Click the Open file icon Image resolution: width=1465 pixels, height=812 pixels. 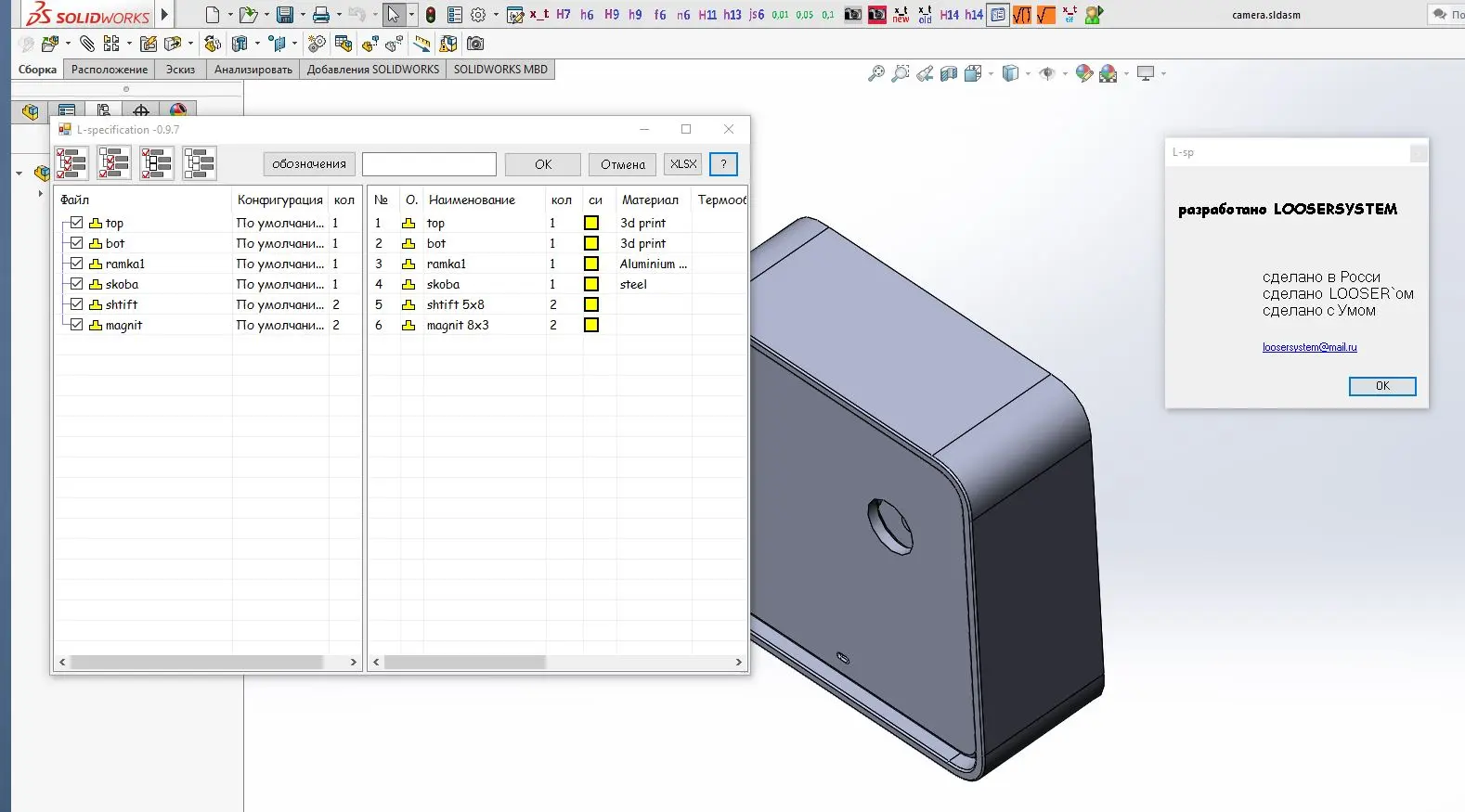[x=247, y=15]
